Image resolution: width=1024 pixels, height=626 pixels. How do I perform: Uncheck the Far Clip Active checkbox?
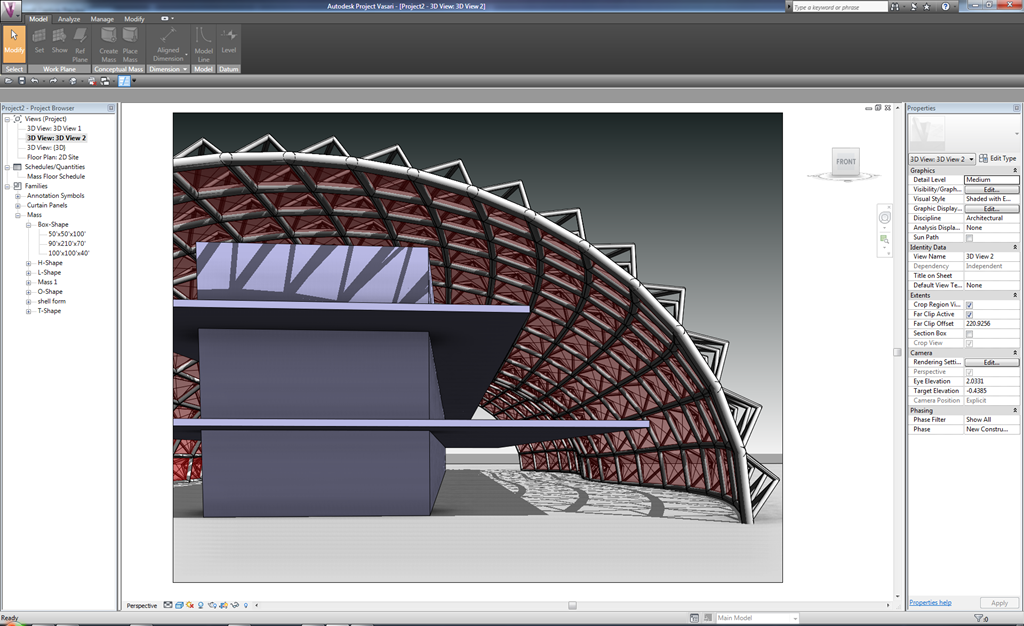click(x=969, y=314)
